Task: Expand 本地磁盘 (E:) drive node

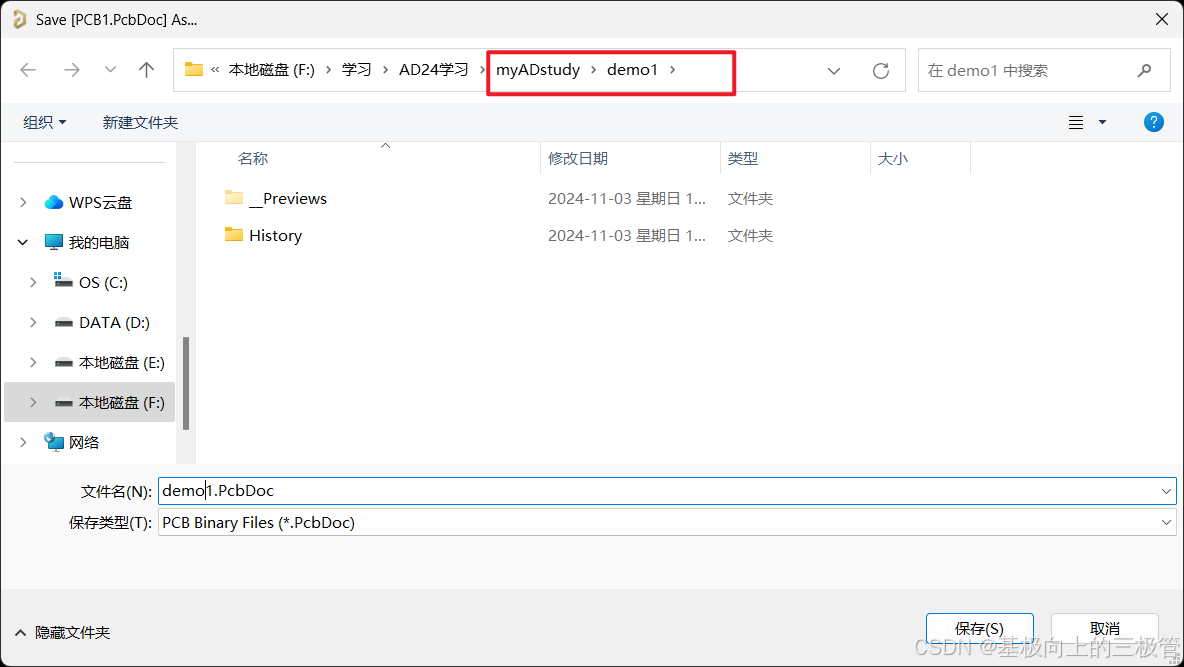Action: point(33,363)
